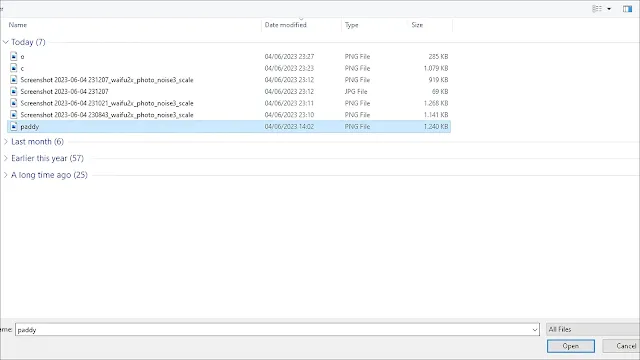Click the 69 KB size cell
This screenshot has height=360, width=640.
(440, 91)
